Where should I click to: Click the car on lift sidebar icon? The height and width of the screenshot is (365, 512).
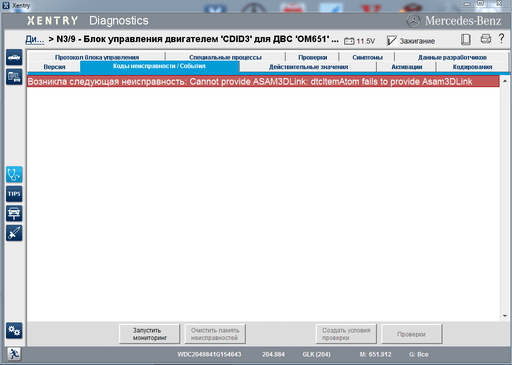[x=14, y=213]
